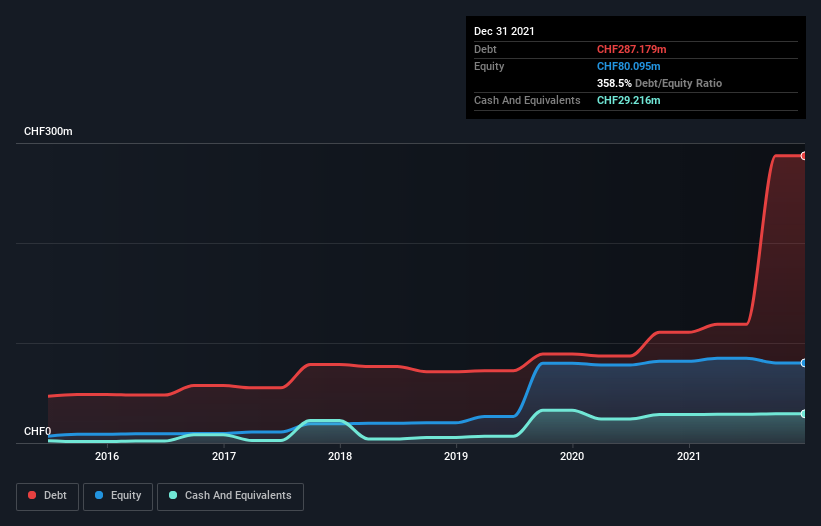Click the CHF287.179m debt value

631,49
